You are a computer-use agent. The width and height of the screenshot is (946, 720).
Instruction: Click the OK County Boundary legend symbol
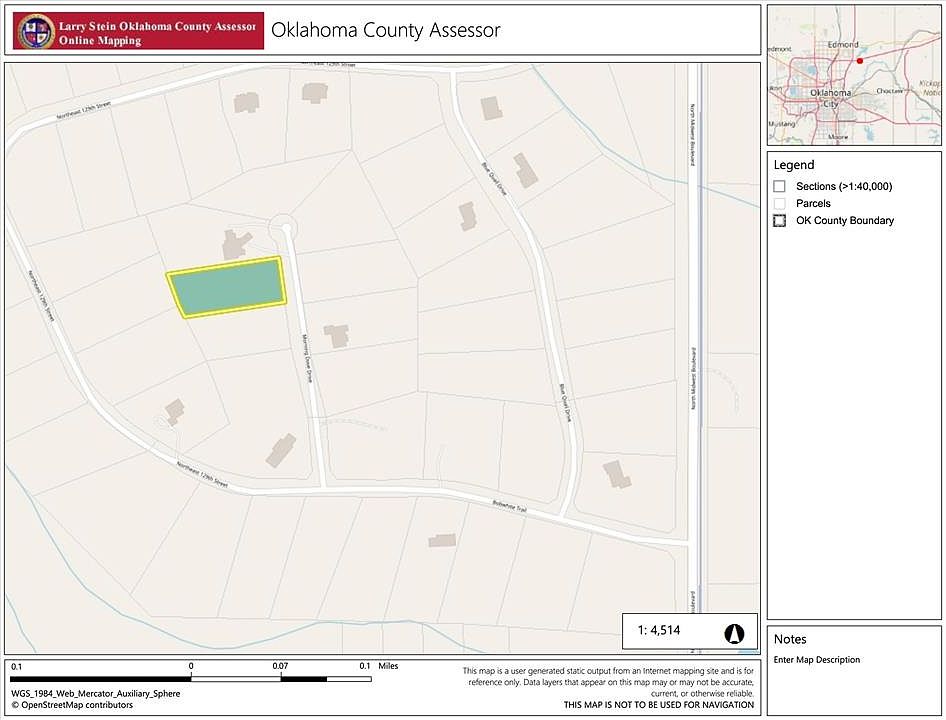pyautogui.click(x=779, y=220)
